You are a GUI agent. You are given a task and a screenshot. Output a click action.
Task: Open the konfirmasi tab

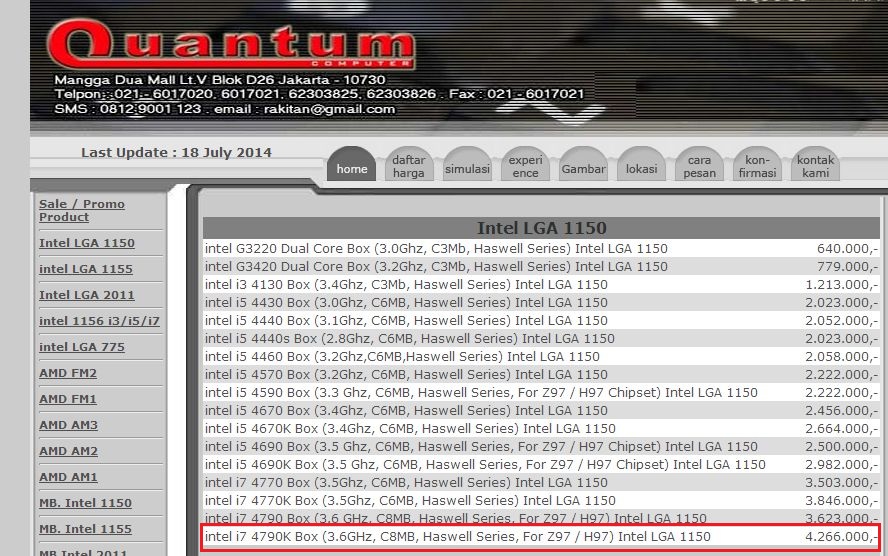(x=757, y=166)
